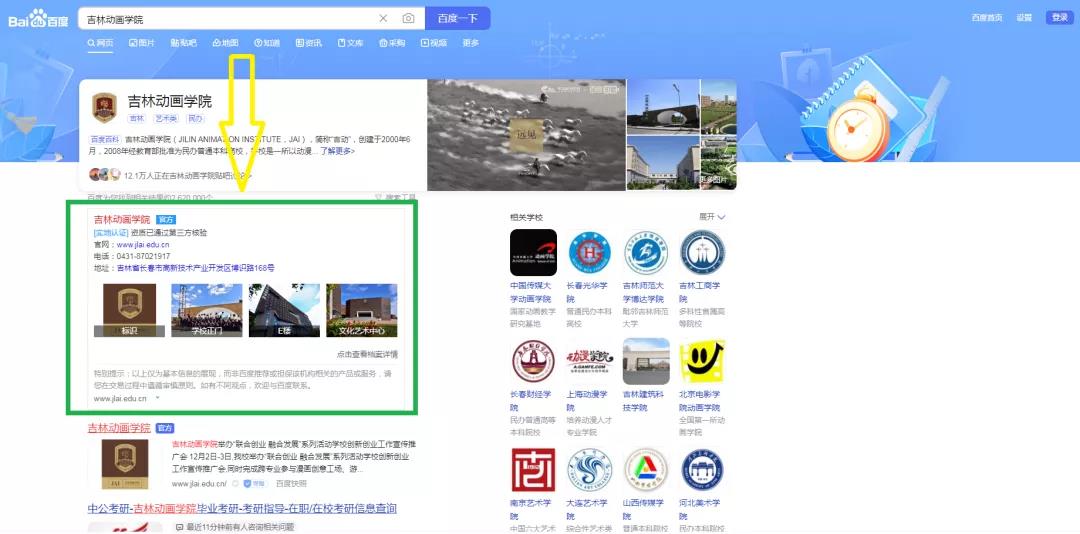The width and height of the screenshot is (1080, 534).
Task: Click the 实地认证 badge
Action: pos(111,233)
